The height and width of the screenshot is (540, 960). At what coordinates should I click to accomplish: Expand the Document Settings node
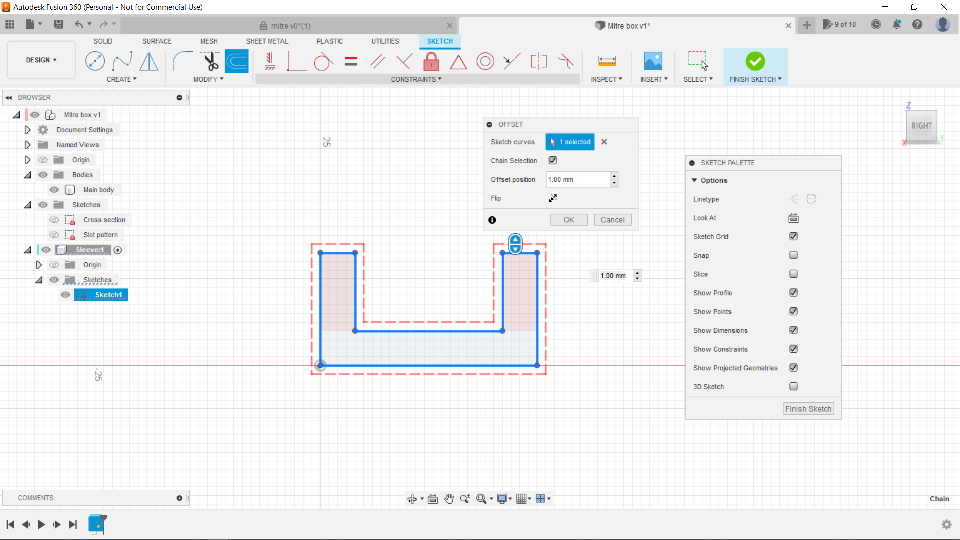tap(28, 130)
